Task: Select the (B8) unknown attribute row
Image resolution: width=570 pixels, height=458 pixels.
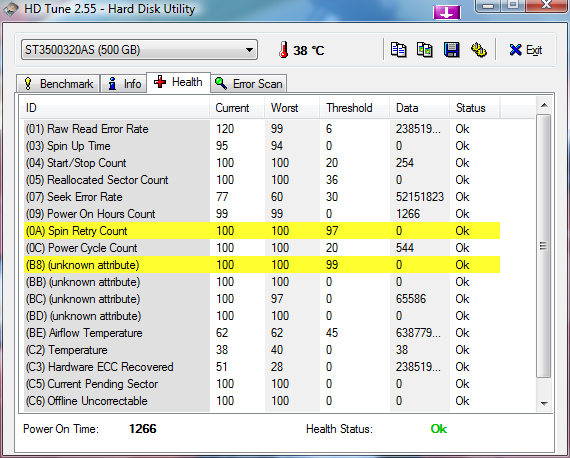Action: [262, 265]
